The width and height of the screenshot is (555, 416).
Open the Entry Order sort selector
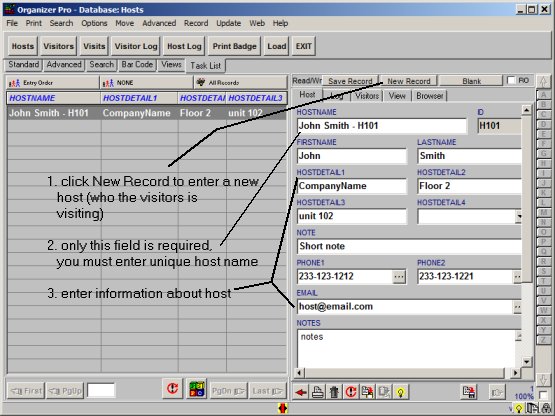click(53, 83)
